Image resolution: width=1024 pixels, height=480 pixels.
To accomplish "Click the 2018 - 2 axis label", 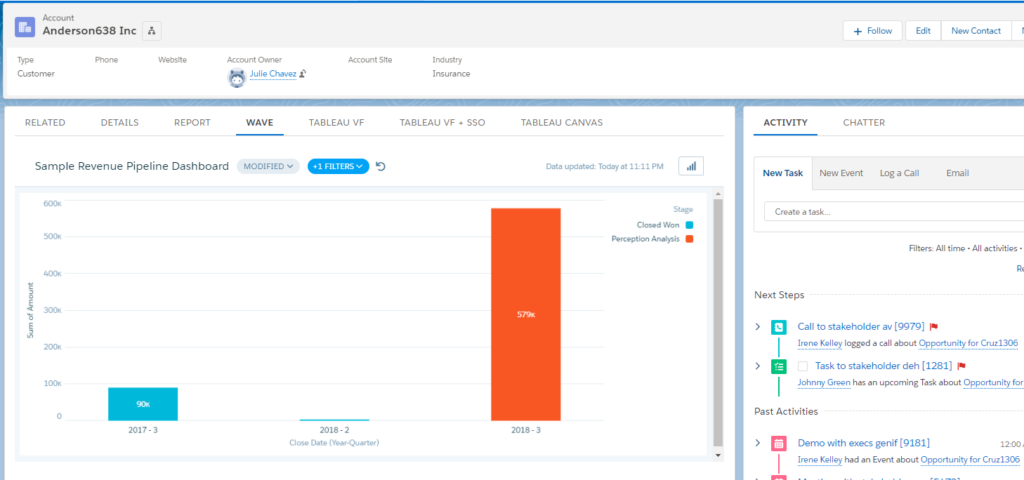I will coord(334,430).
